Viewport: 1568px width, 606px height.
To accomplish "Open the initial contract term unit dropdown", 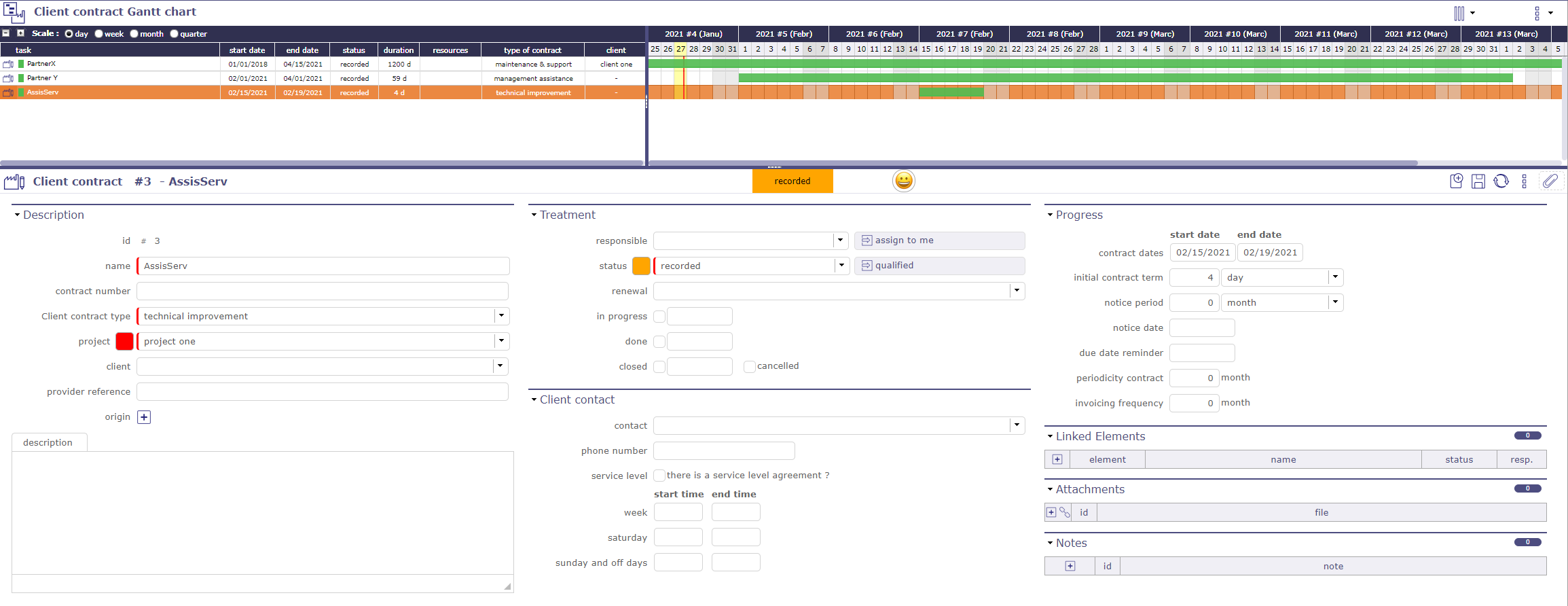I will click(x=1335, y=277).
